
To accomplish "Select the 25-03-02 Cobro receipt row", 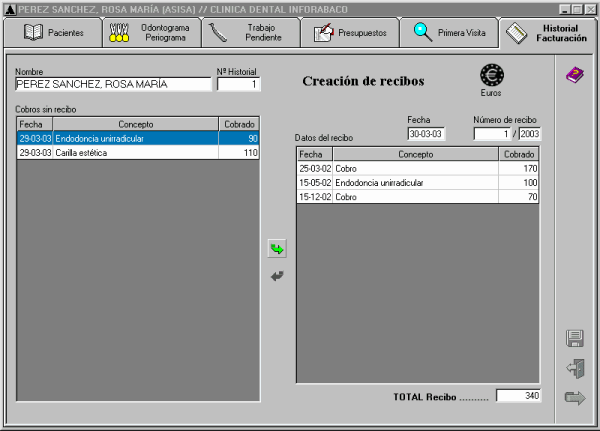I will pos(417,168).
